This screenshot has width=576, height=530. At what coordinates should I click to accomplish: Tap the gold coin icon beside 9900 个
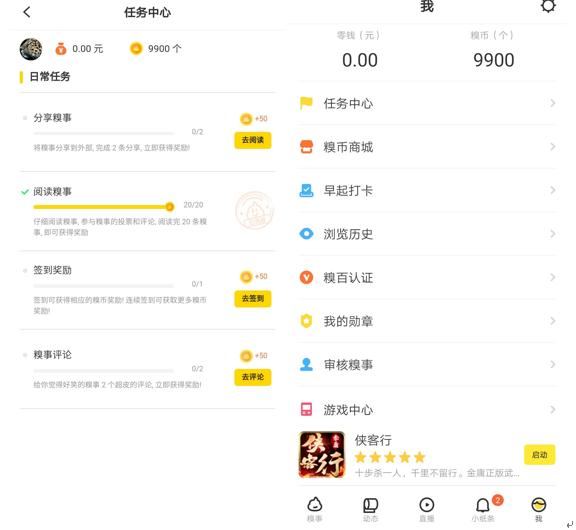coord(136,48)
